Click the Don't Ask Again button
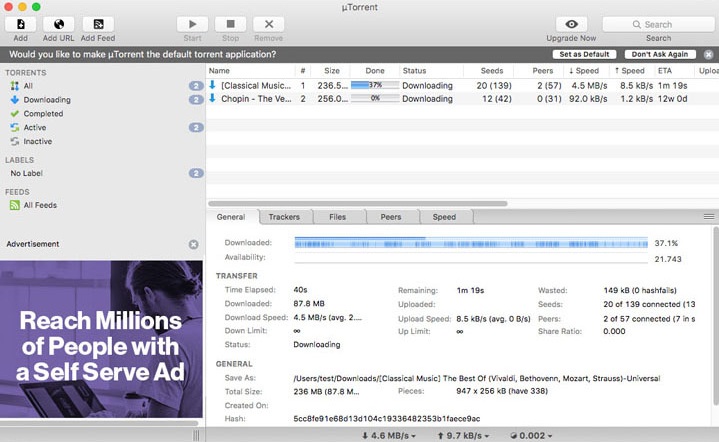719x442 pixels. (660, 54)
